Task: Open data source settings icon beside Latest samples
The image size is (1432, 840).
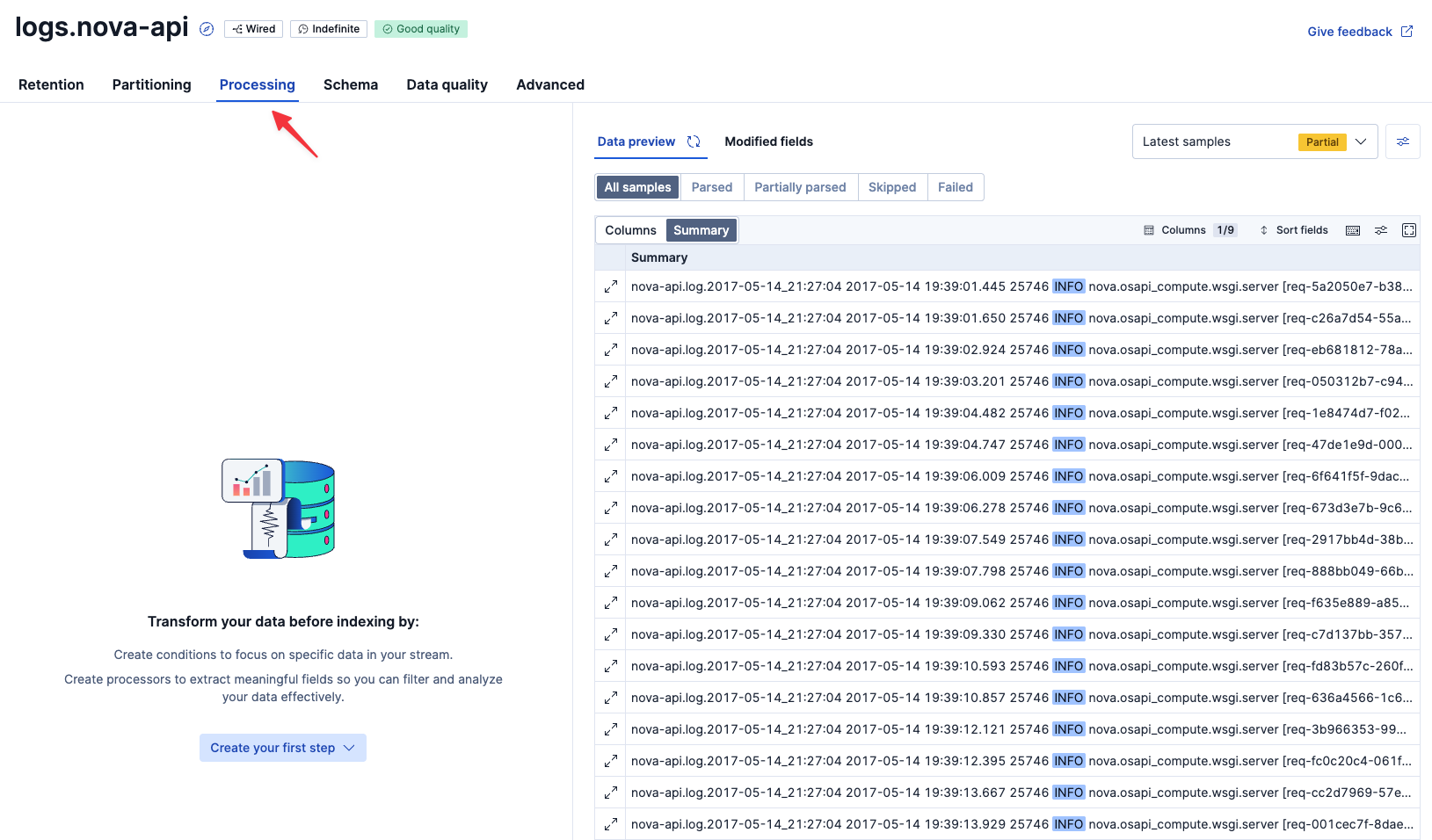Action: click(1403, 141)
